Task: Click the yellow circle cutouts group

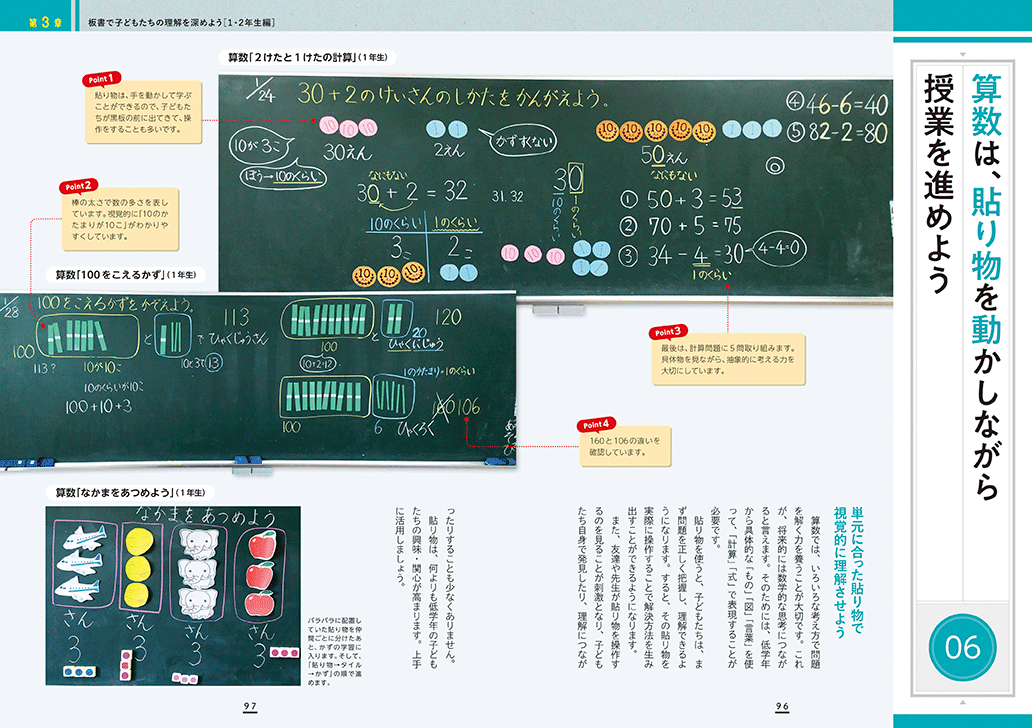Action: (x=138, y=565)
